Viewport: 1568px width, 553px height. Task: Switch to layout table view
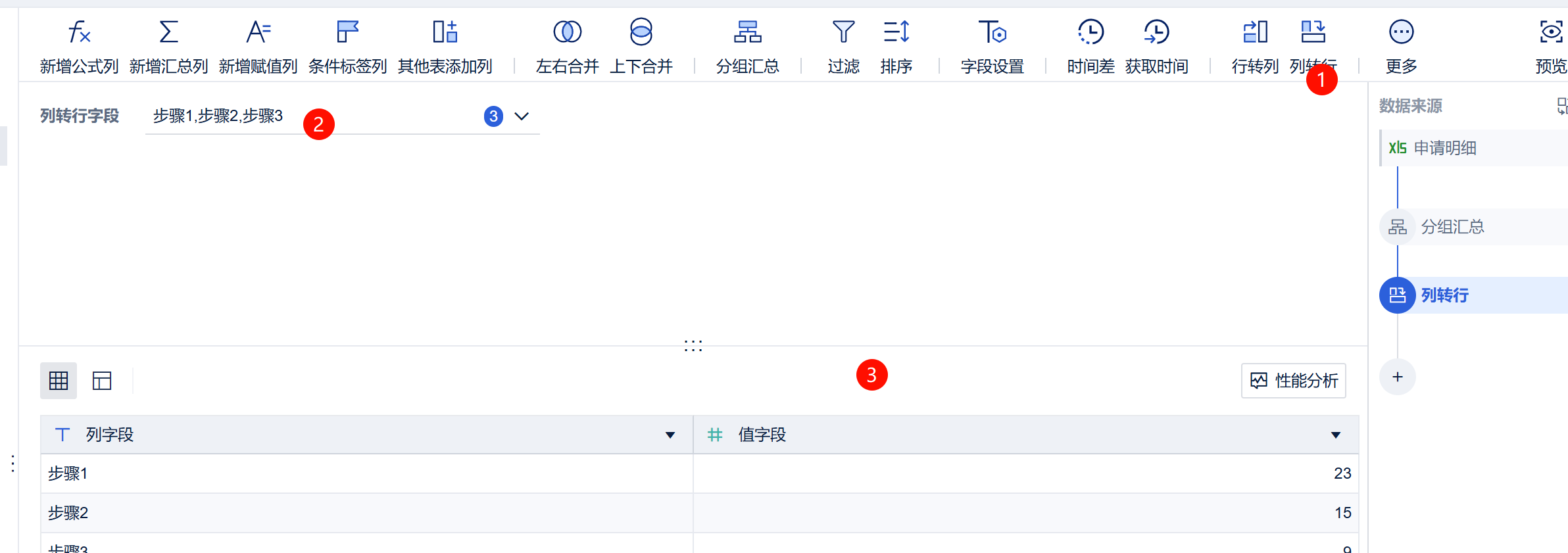point(102,381)
